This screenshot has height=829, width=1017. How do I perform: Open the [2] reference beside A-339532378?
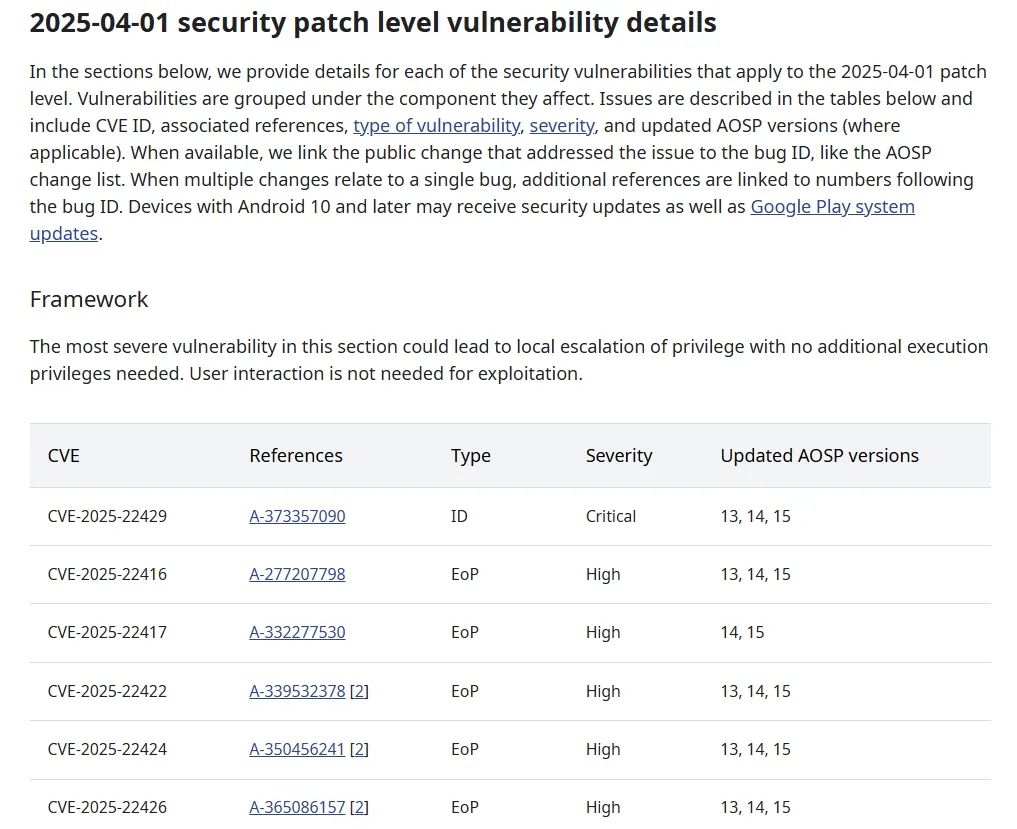tap(360, 692)
